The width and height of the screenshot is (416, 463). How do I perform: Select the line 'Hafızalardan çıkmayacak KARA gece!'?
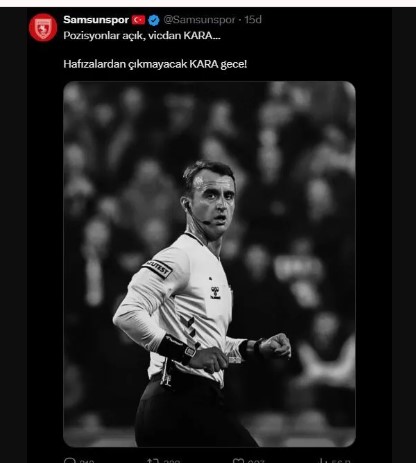point(155,64)
